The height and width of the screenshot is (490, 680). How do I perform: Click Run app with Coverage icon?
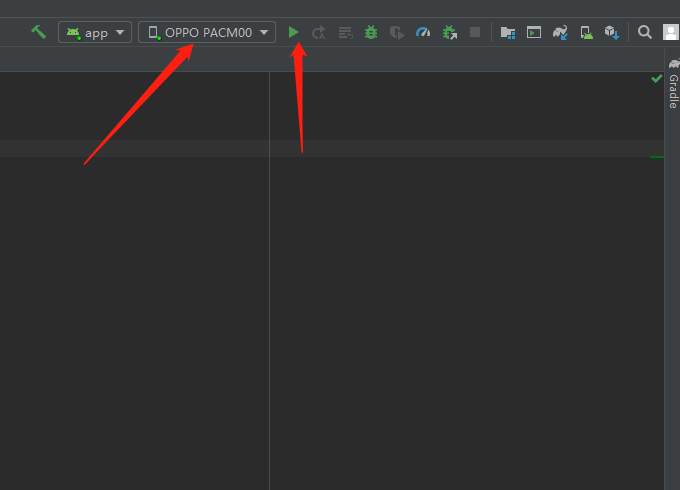click(x=397, y=33)
